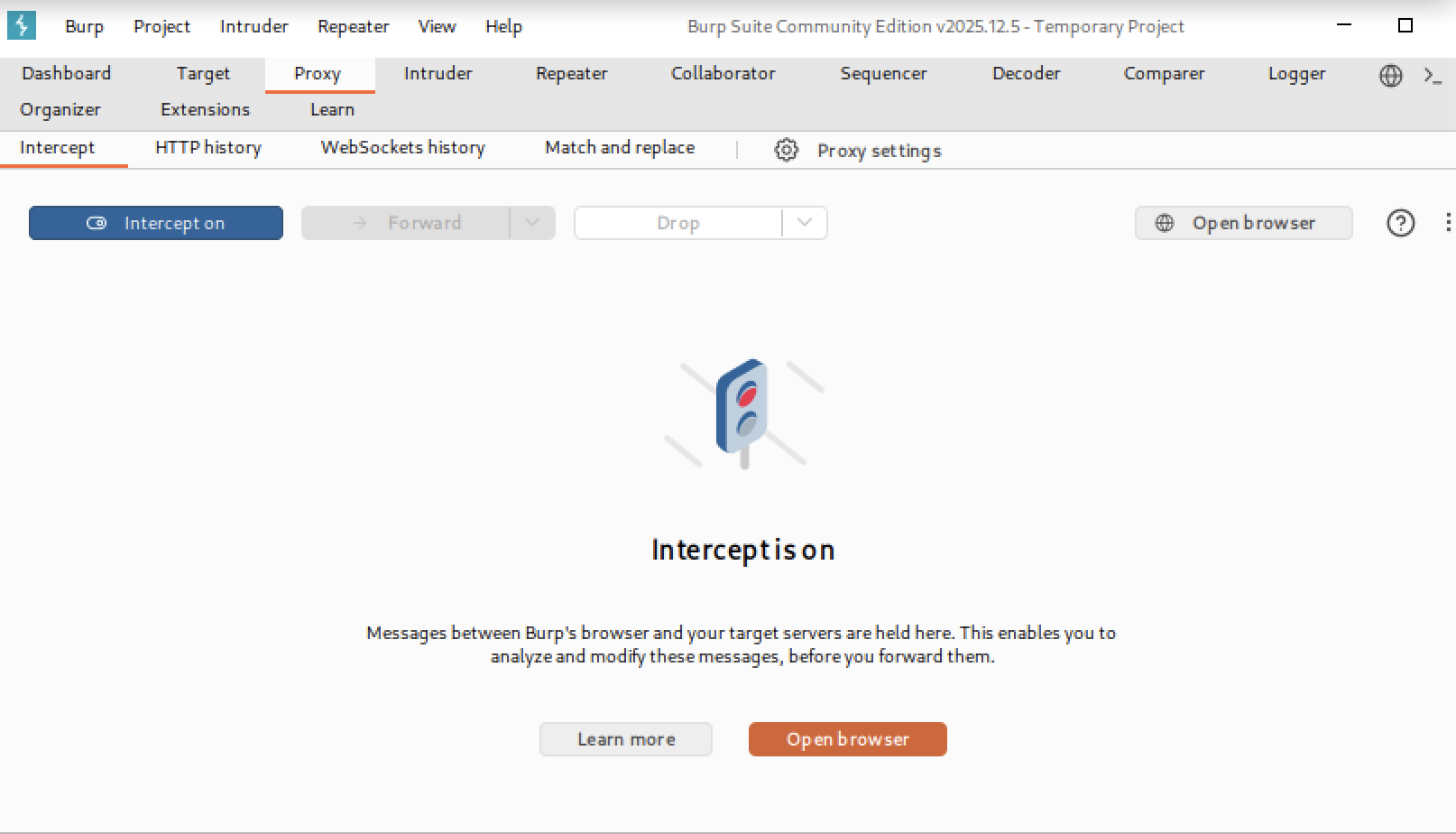Maximize the Burp Suite window
This screenshot has height=834, width=1456.
[x=1405, y=25]
